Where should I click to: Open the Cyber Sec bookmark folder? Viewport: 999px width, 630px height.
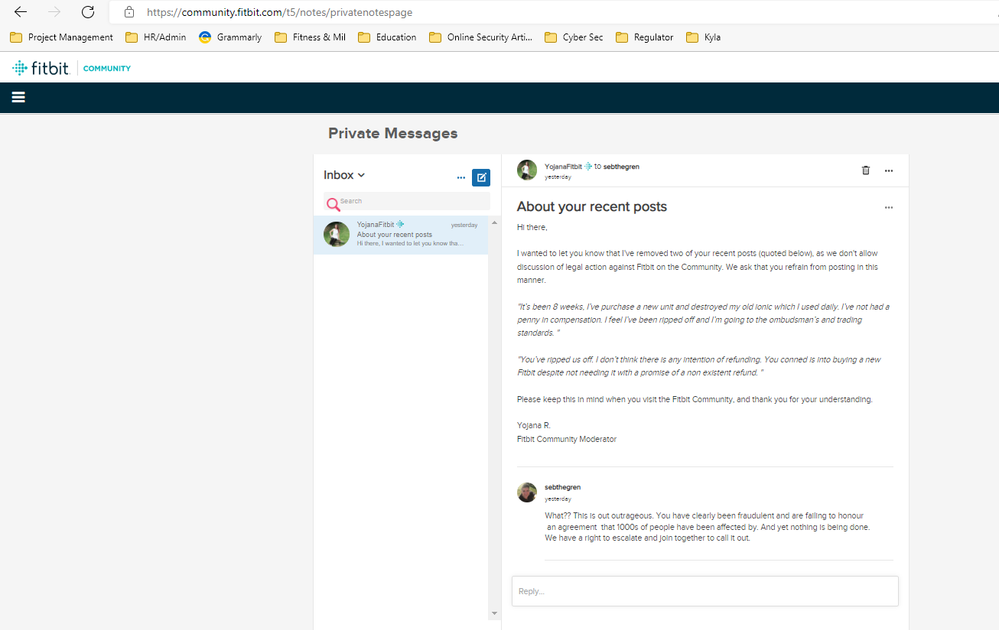[574, 38]
